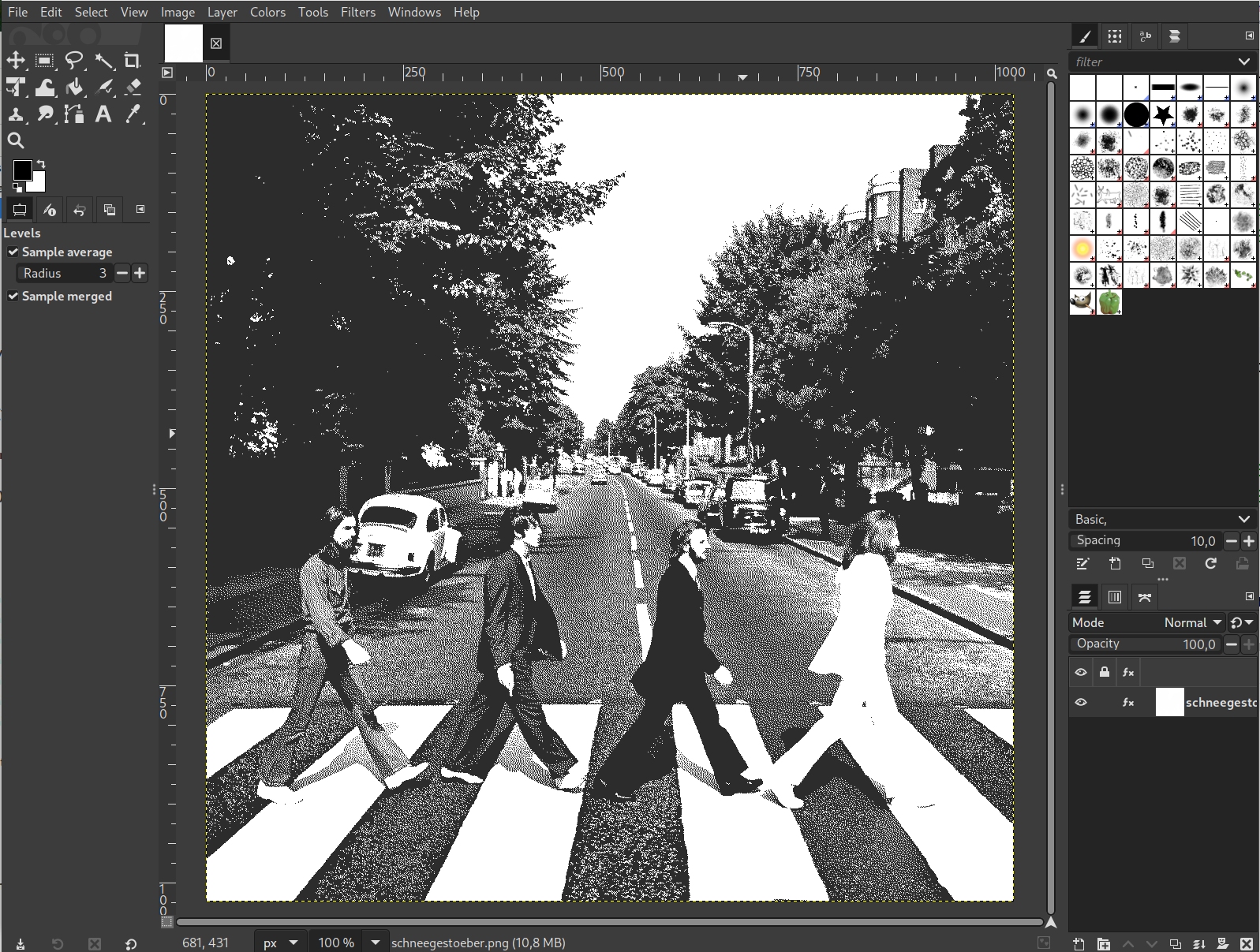Refresh the brushes list
The image size is (1260, 952).
point(1210,563)
